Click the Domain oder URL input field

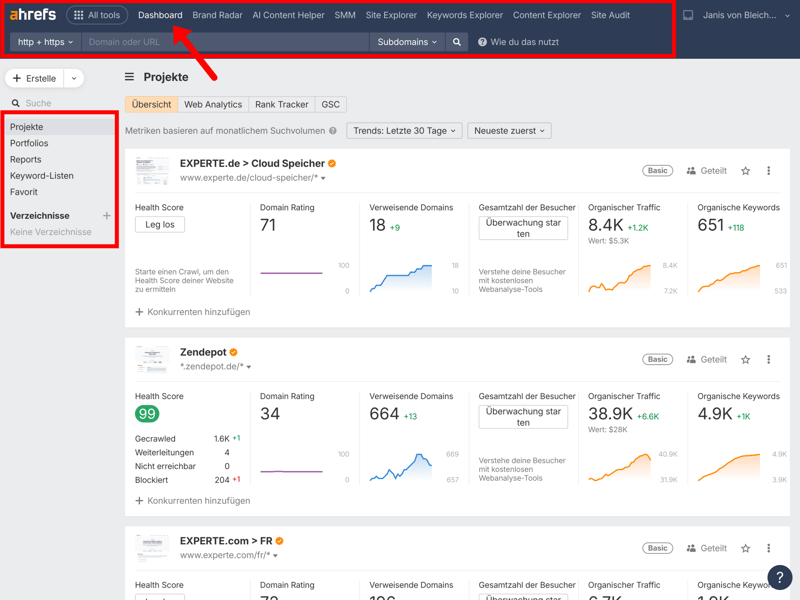click(x=225, y=42)
